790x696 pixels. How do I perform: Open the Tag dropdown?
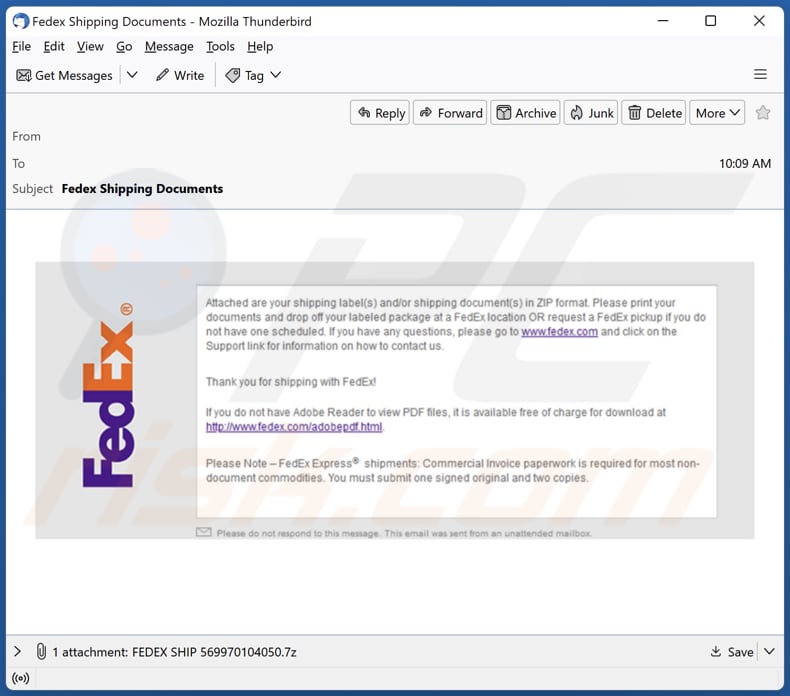coord(253,76)
